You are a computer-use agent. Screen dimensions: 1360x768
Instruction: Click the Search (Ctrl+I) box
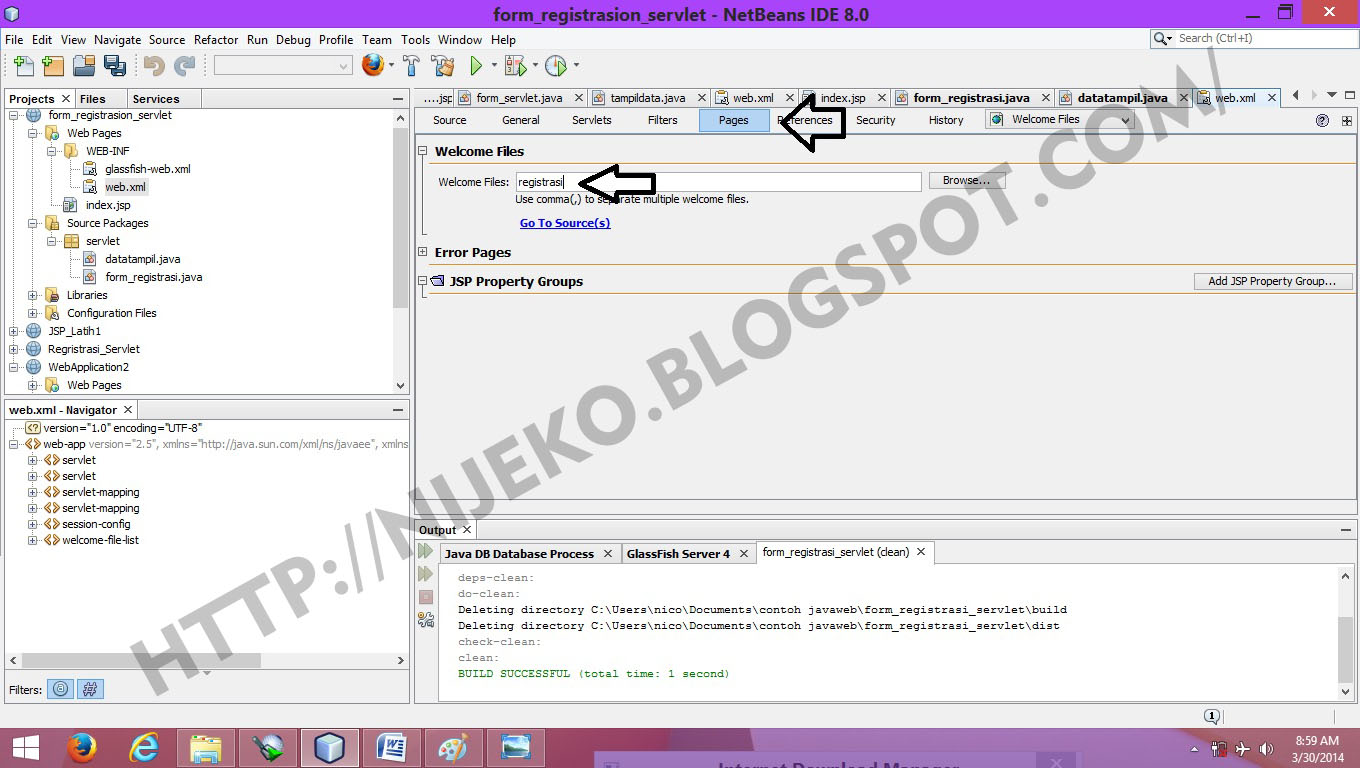click(1254, 38)
